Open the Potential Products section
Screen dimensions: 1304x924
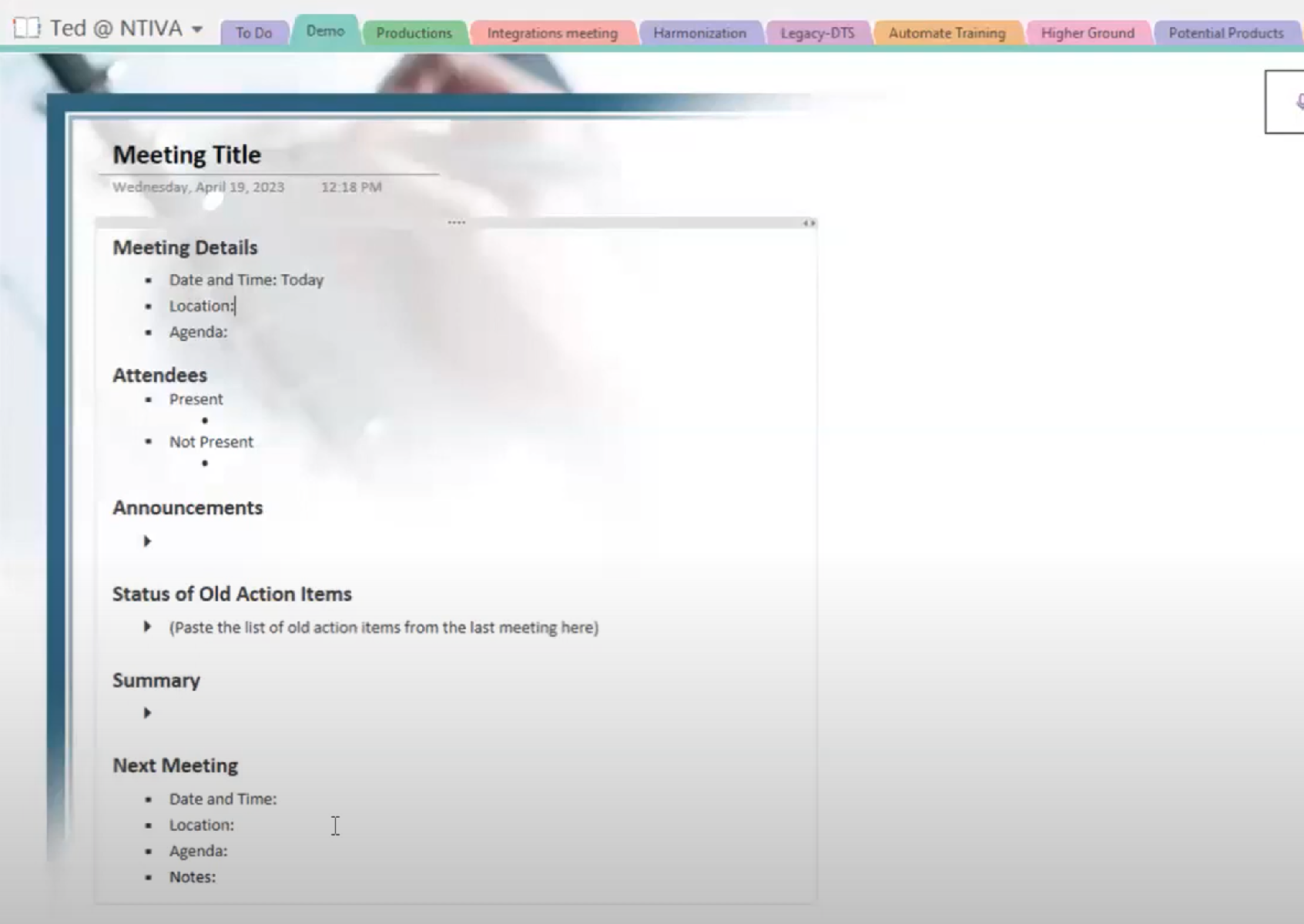point(1225,33)
